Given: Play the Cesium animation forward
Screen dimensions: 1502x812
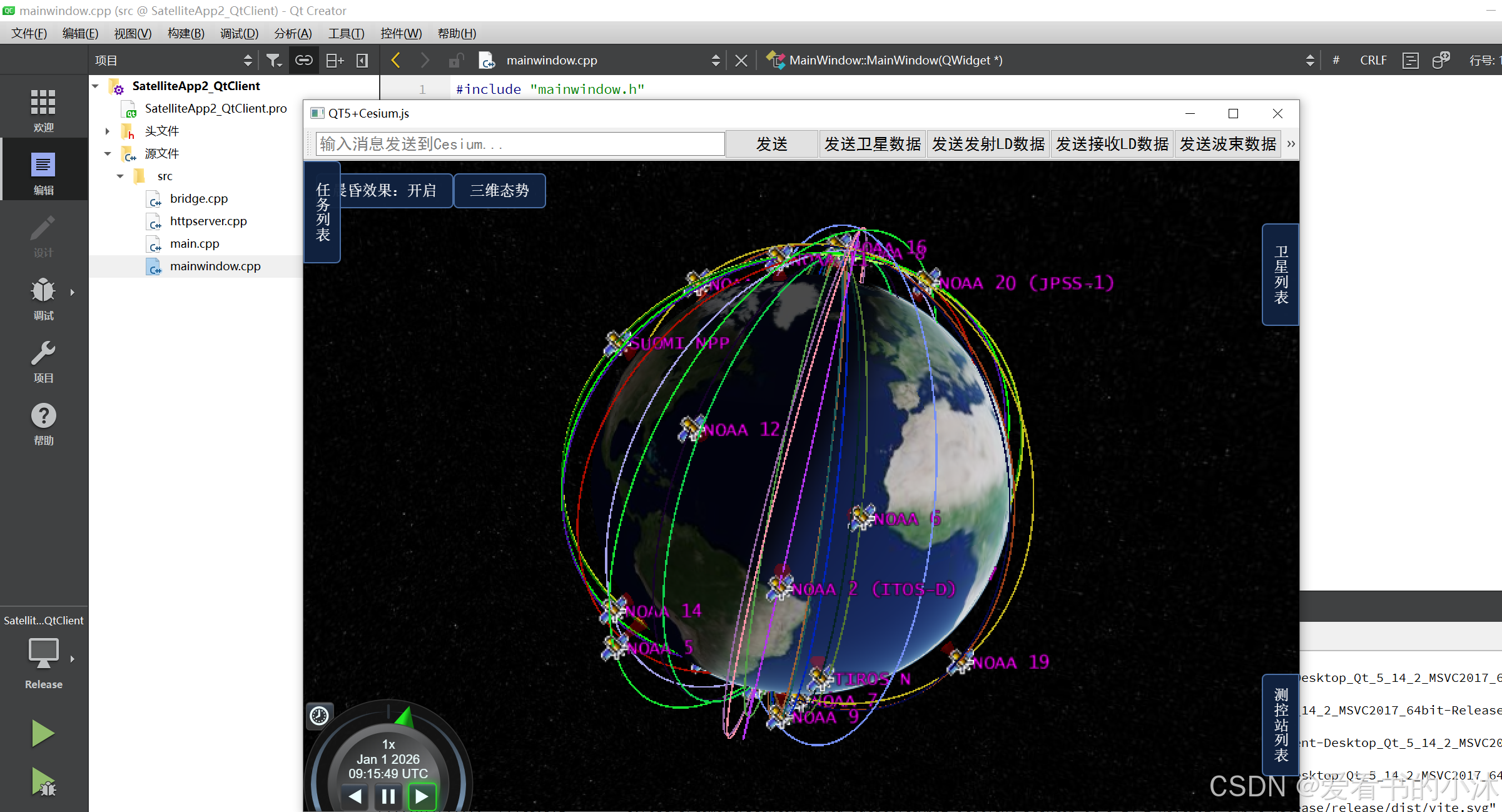Looking at the screenshot, I should (422, 796).
